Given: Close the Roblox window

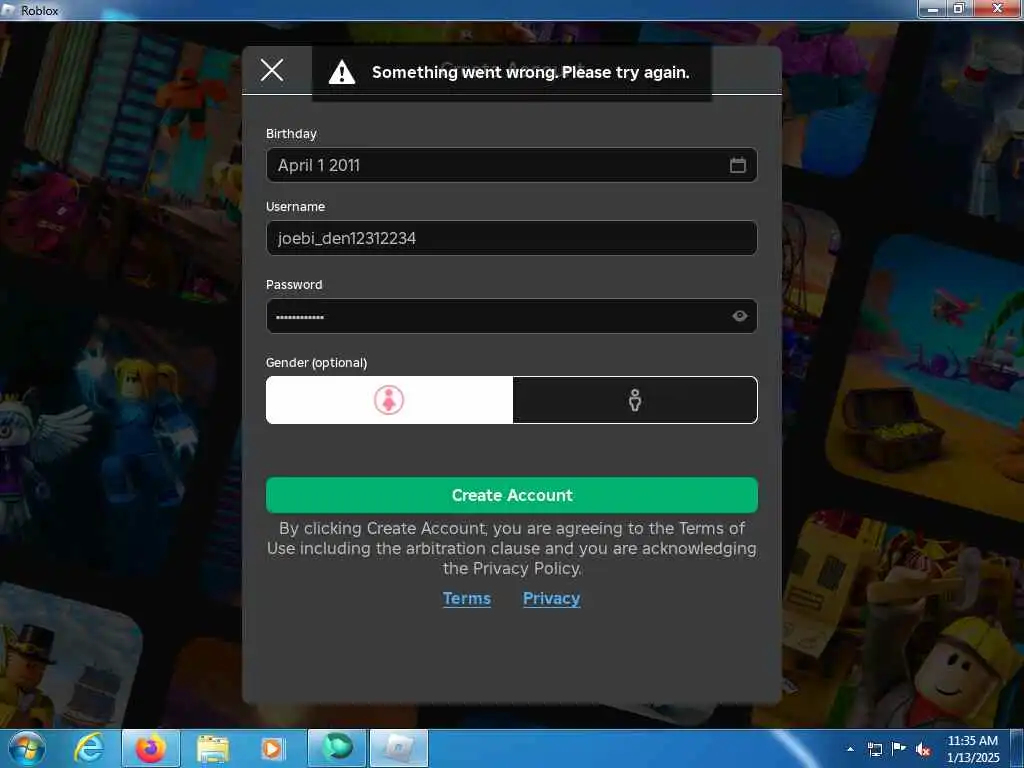Looking at the screenshot, I should pyautogui.click(x=997, y=8).
